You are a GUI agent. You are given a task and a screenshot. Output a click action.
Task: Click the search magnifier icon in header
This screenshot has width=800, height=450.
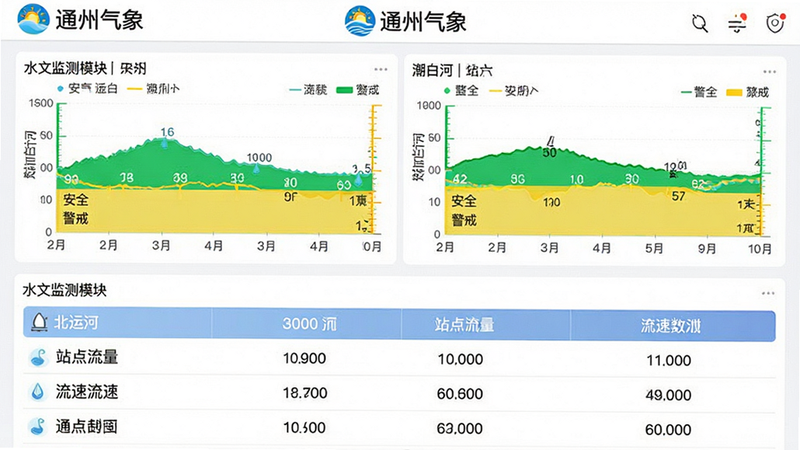pos(699,23)
